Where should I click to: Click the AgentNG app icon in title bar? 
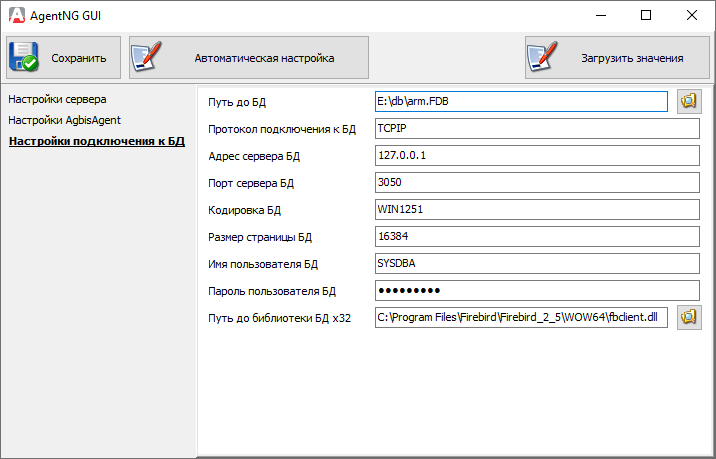tap(16, 15)
